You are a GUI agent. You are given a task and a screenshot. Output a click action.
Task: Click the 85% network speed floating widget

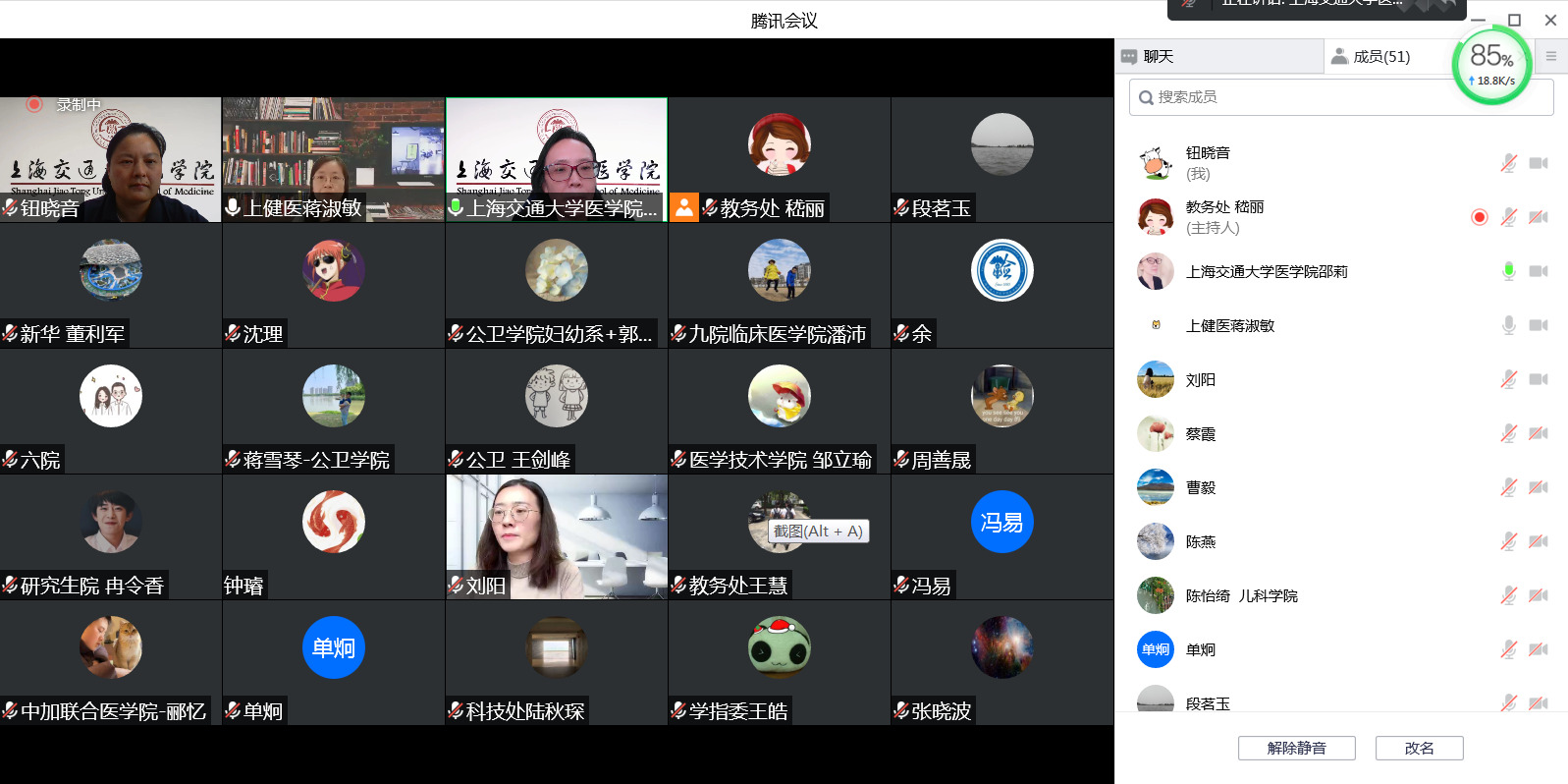tap(1491, 66)
